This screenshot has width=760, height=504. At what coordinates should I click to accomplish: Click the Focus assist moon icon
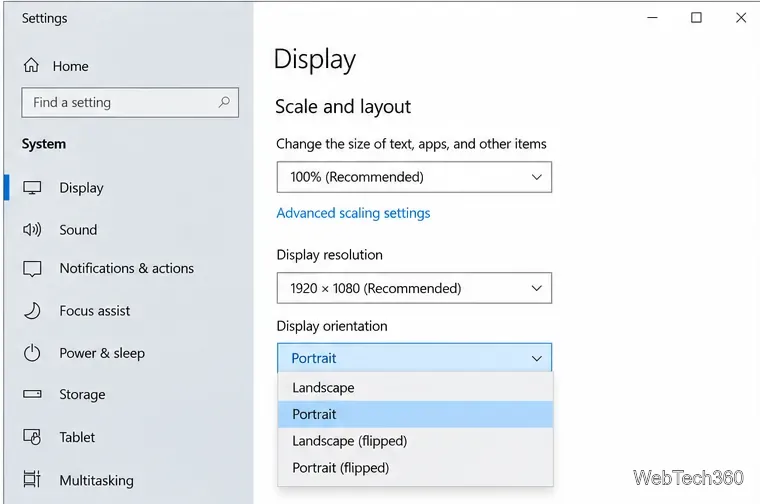coord(32,311)
